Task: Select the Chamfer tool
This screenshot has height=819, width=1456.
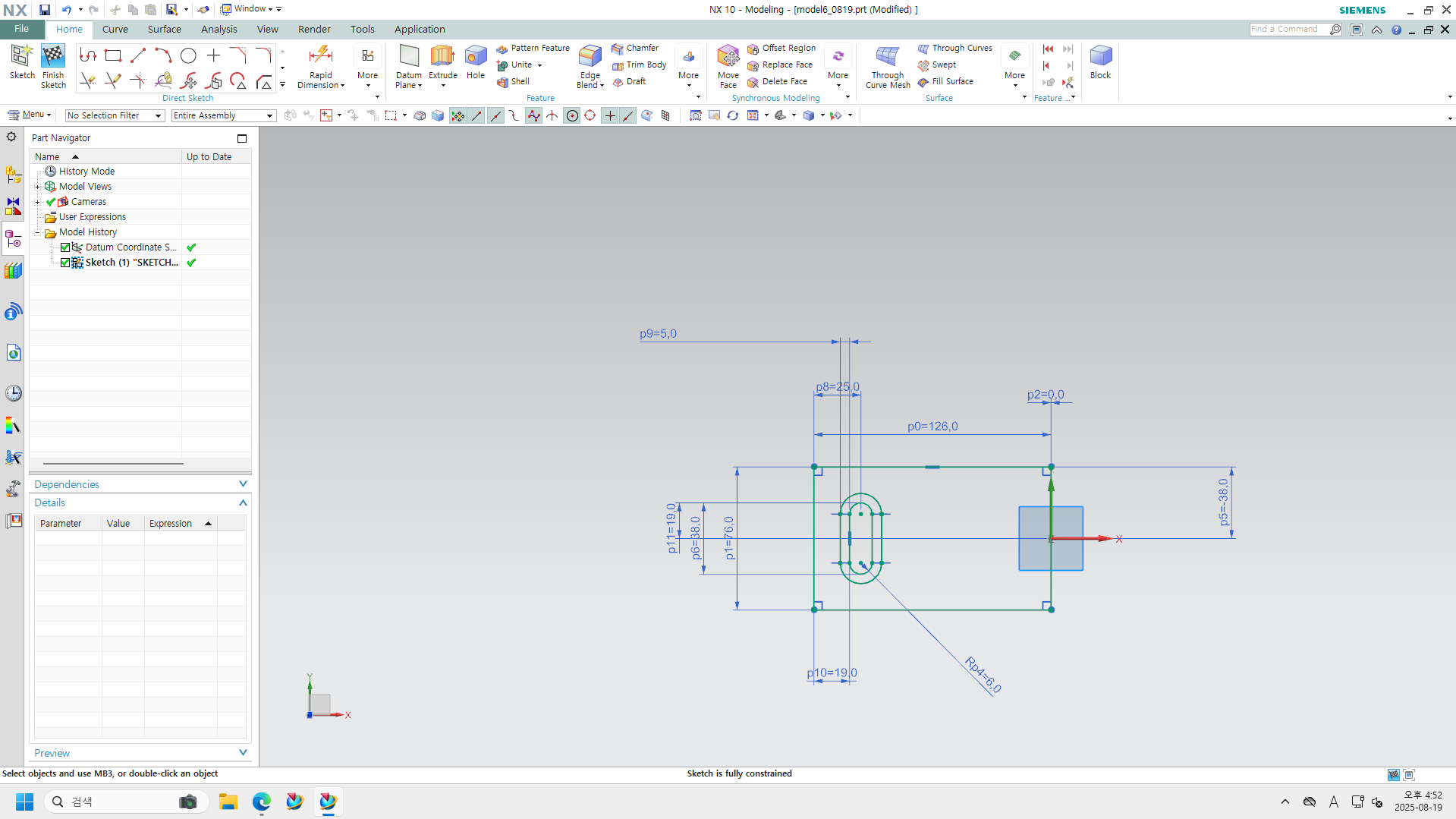Action: pos(635,49)
